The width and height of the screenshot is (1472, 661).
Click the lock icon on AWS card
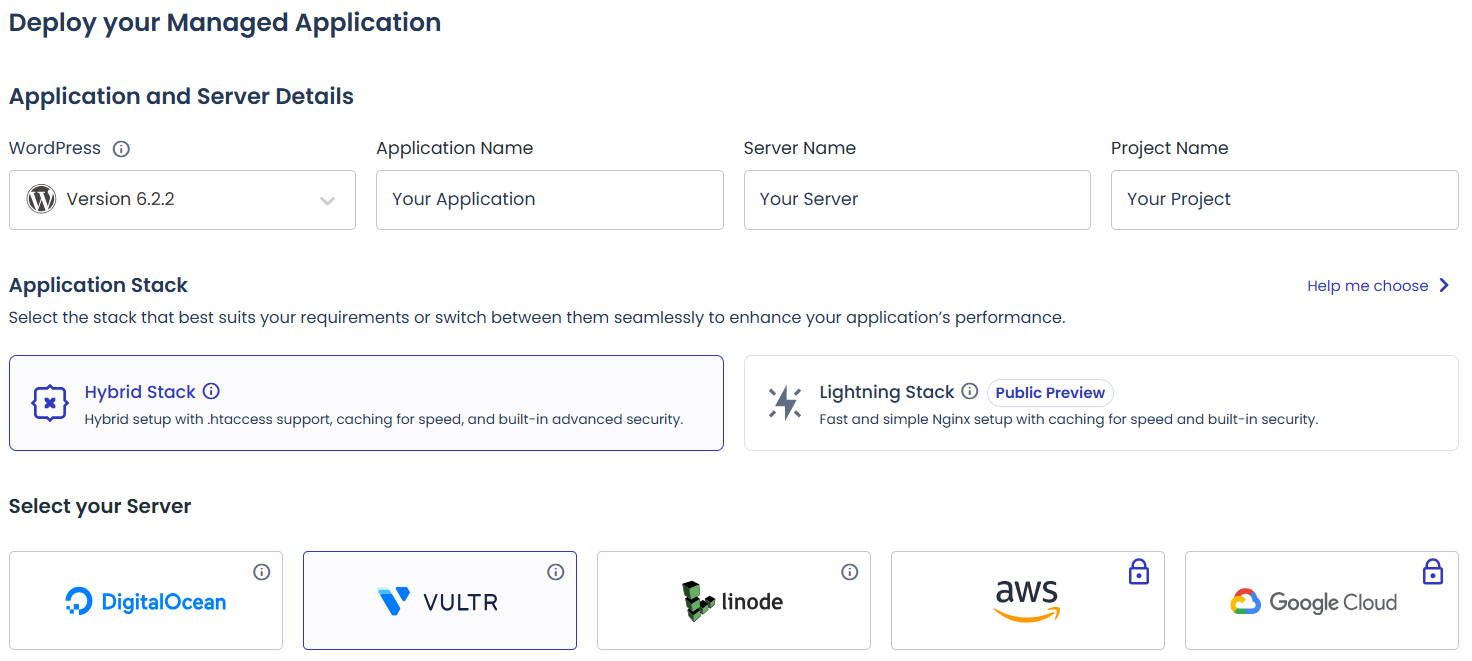click(x=1139, y=572)
